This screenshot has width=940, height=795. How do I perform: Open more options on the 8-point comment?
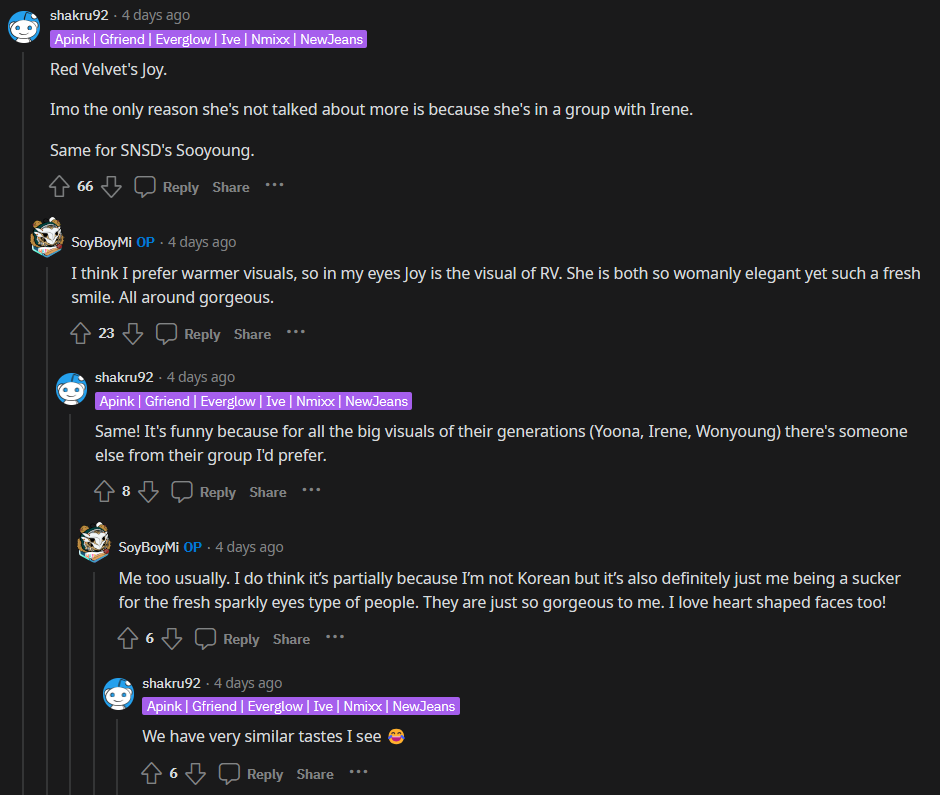[x=312, y=491]
